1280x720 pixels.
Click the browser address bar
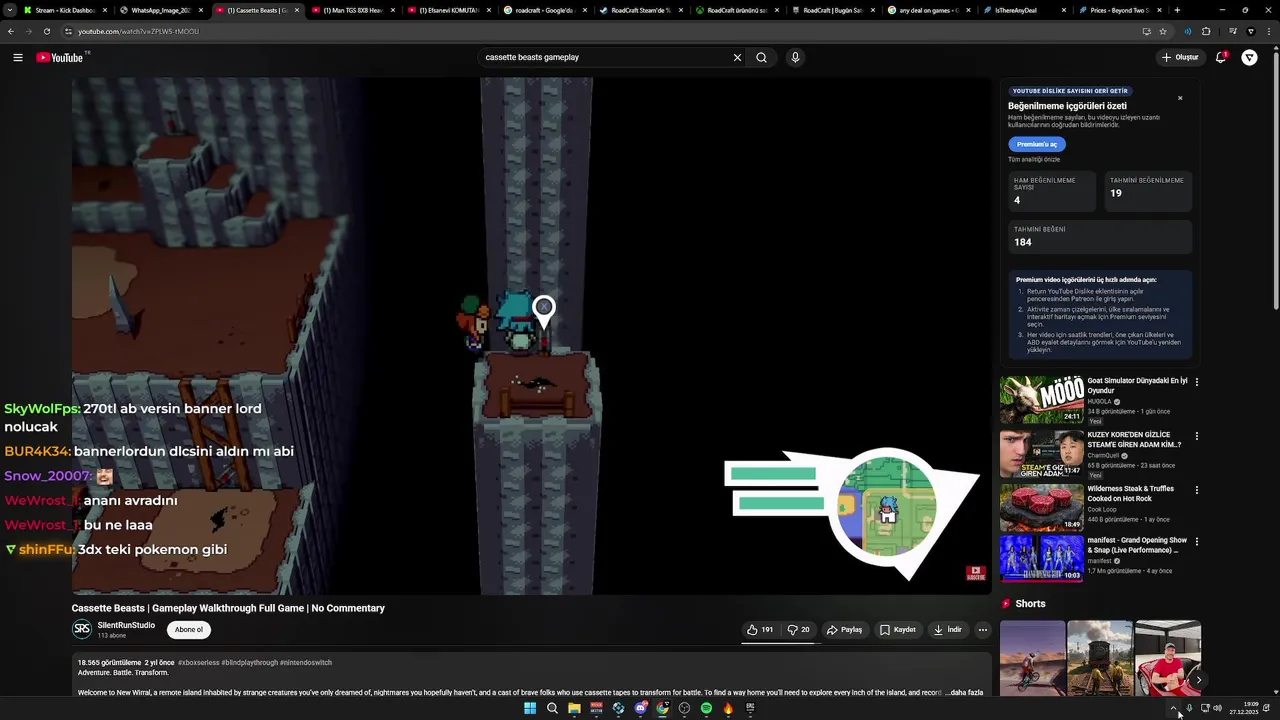point(600,31)
